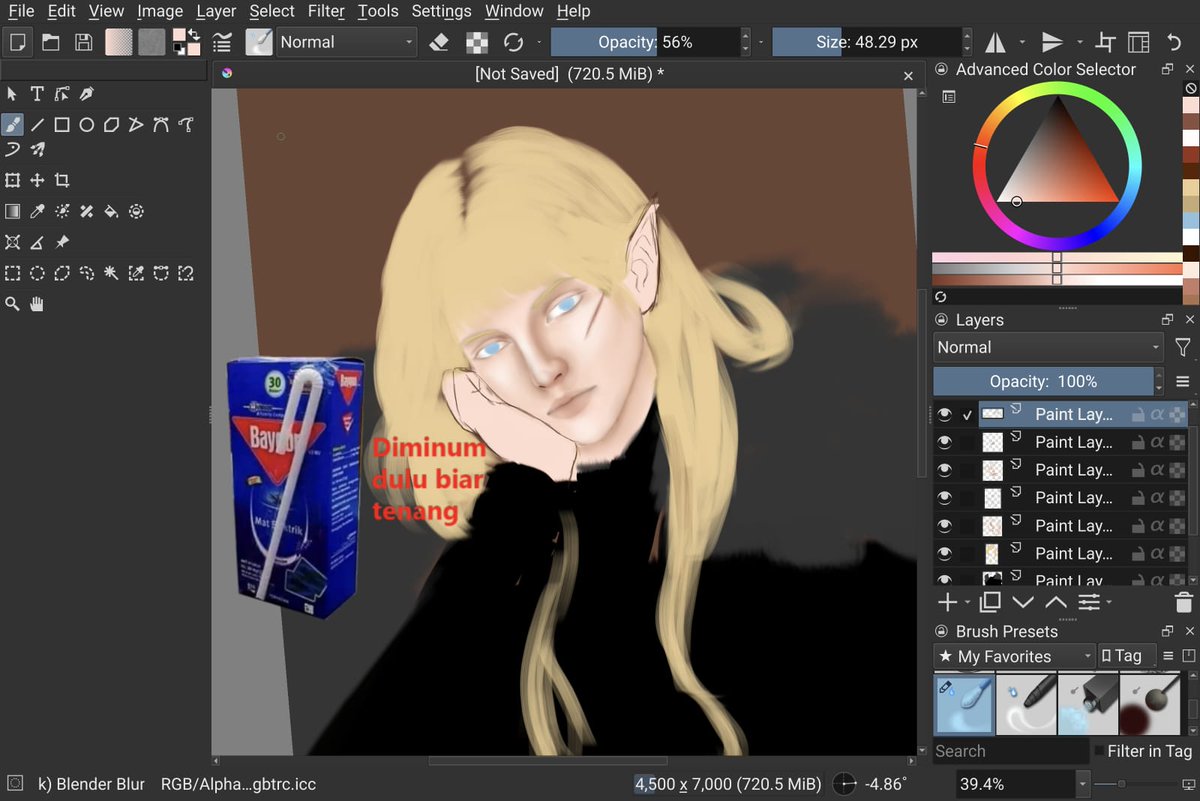Open the Layer menu
Screen dimensions: 1200x801
[216, 11]
